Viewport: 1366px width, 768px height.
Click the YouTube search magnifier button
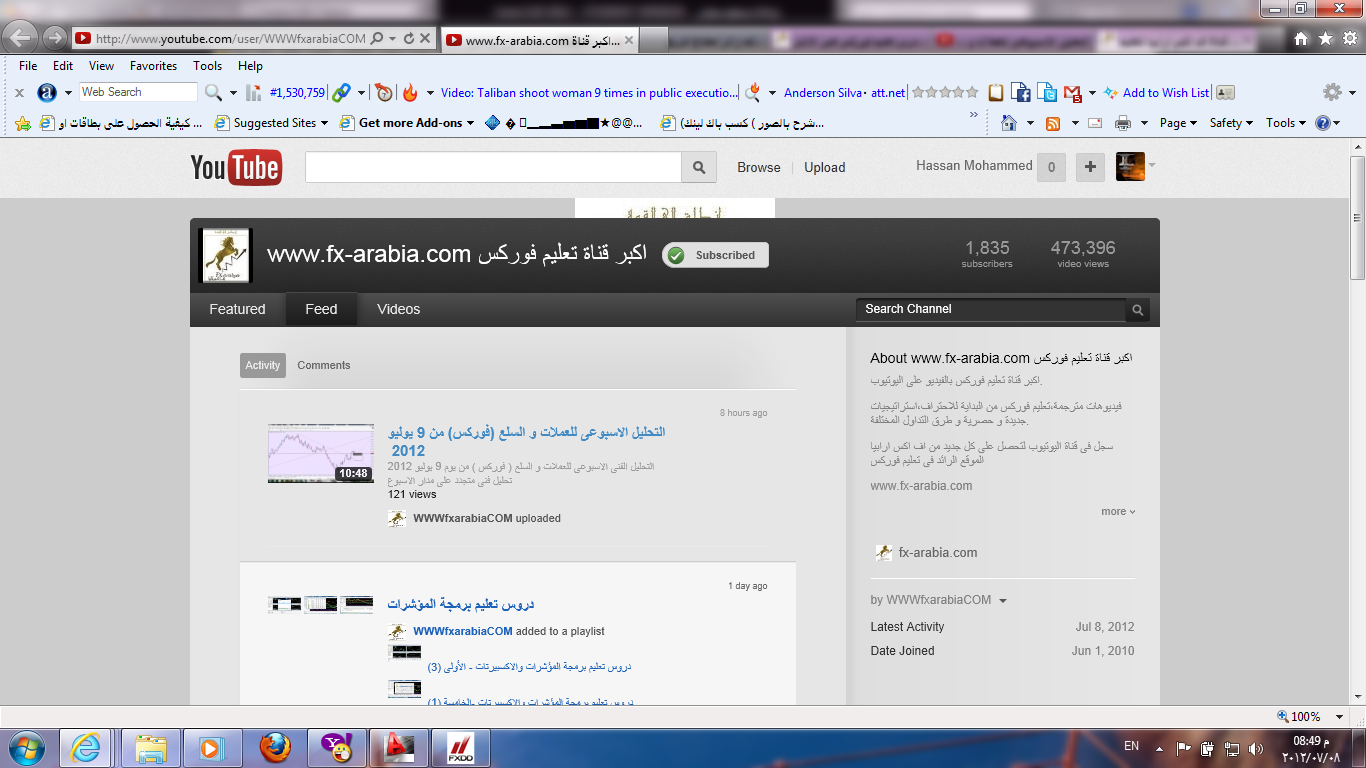(699, 168)
